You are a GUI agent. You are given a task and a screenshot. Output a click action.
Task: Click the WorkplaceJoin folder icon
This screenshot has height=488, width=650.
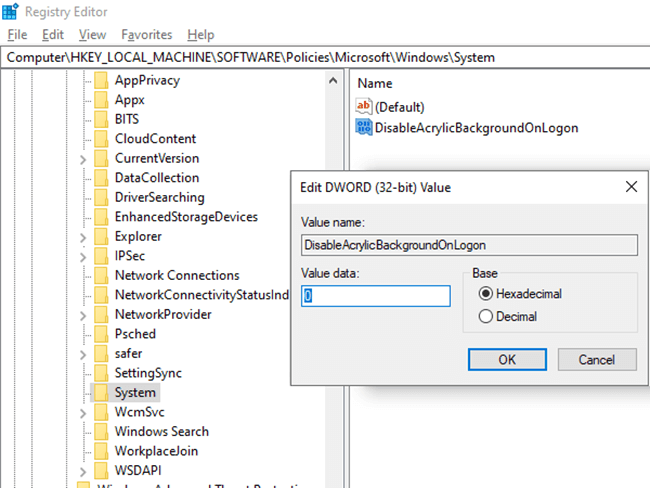[101, 451]
